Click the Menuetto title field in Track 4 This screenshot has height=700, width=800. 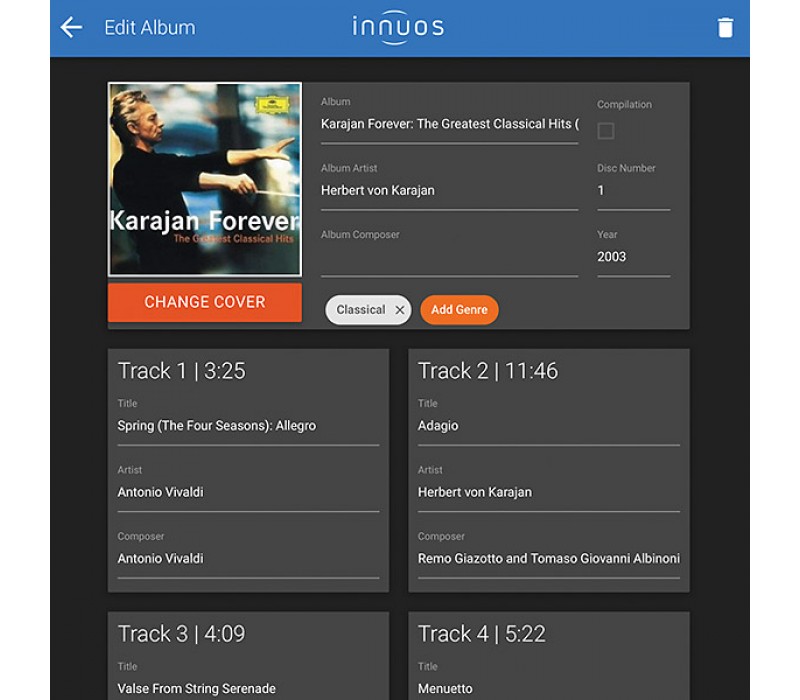pyautogui.click(x=548, y=688)
